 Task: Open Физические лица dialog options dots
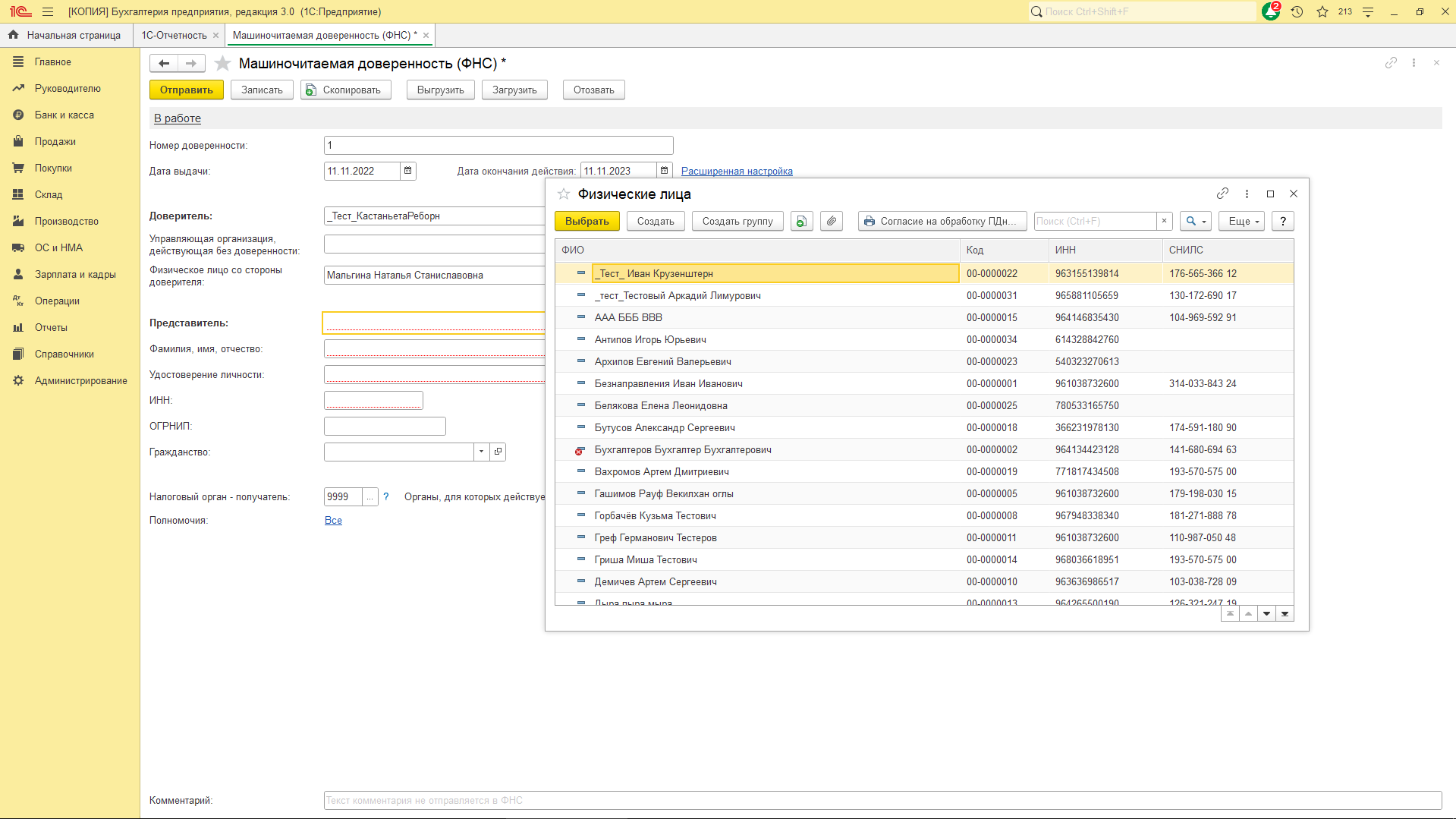coord(1247,194)
